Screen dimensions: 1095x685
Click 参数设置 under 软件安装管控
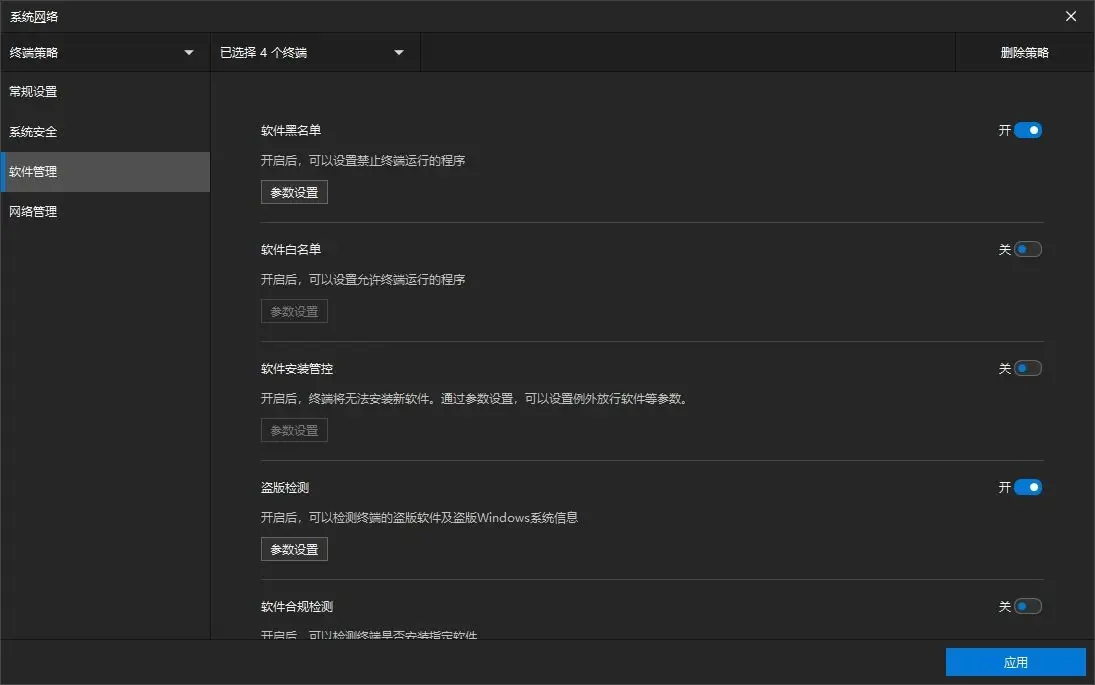coord(294,430)
